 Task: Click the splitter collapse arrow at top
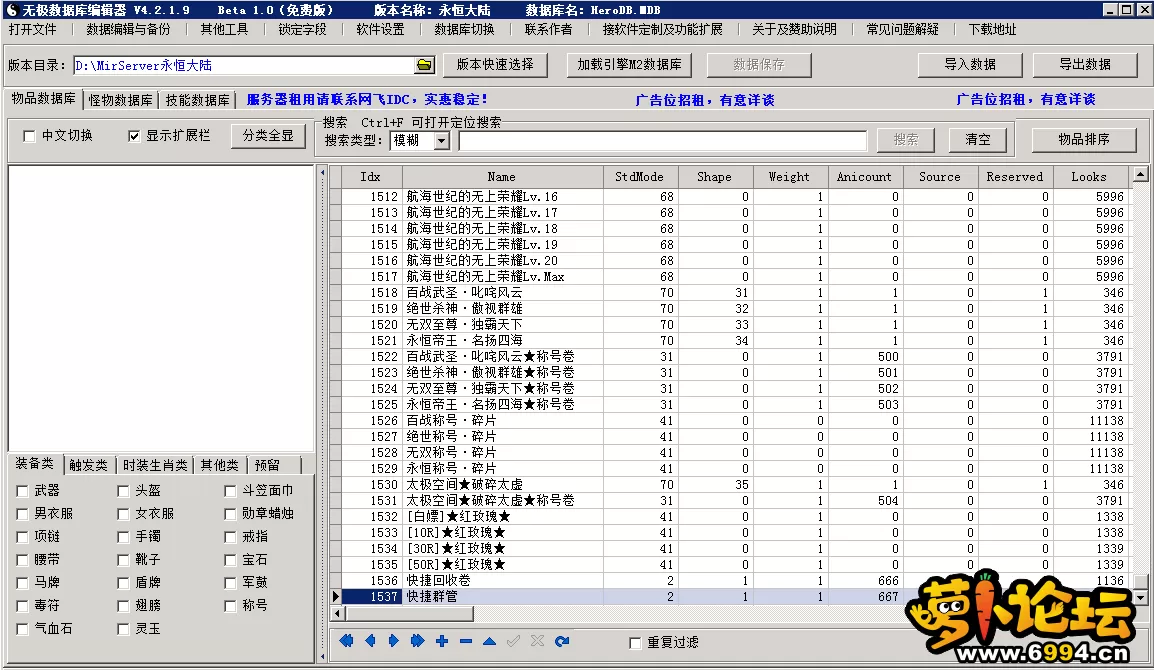[x=322, y=173]
